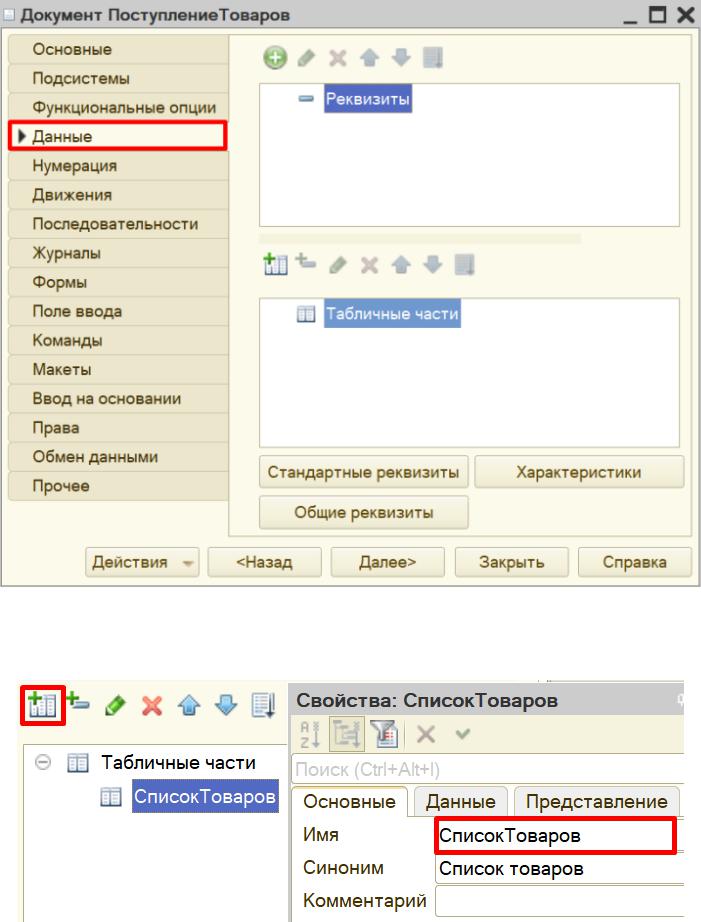Viewport: 701px width, 922px height.
Task: Open the Журналы section
Action: (x=119, y=253)
